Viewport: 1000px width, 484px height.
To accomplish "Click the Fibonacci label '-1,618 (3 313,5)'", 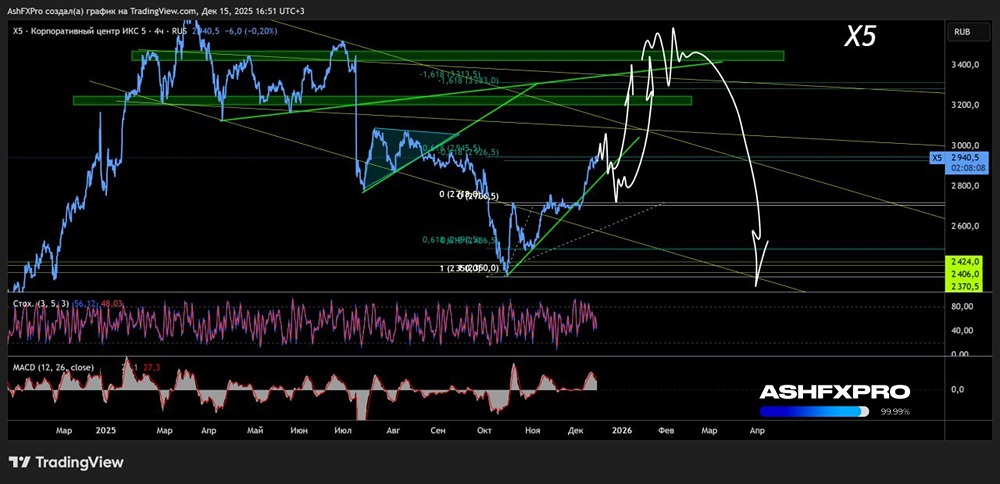I will tap(449, 74).
